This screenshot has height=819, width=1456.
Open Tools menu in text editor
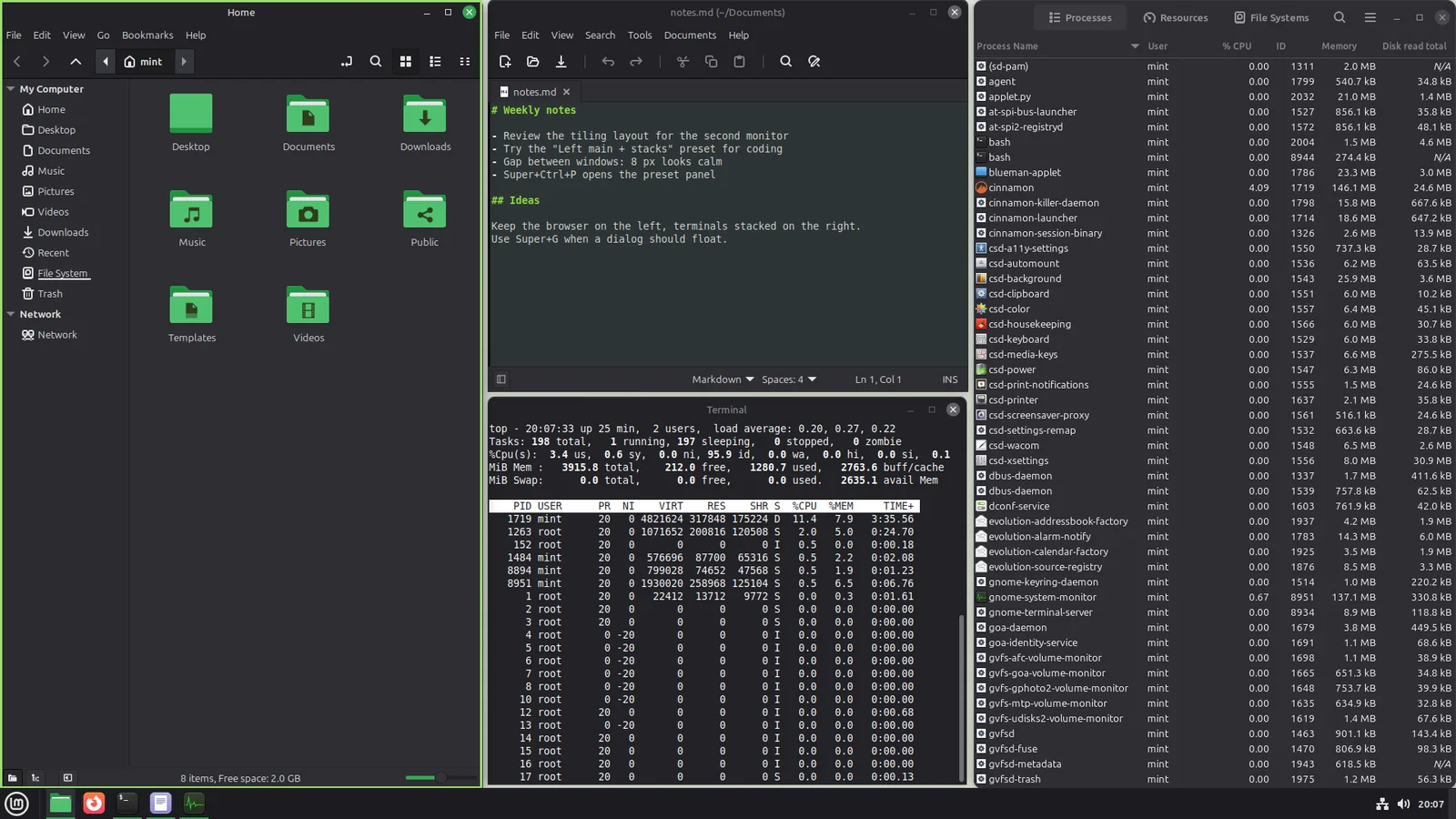pos(640,35)
